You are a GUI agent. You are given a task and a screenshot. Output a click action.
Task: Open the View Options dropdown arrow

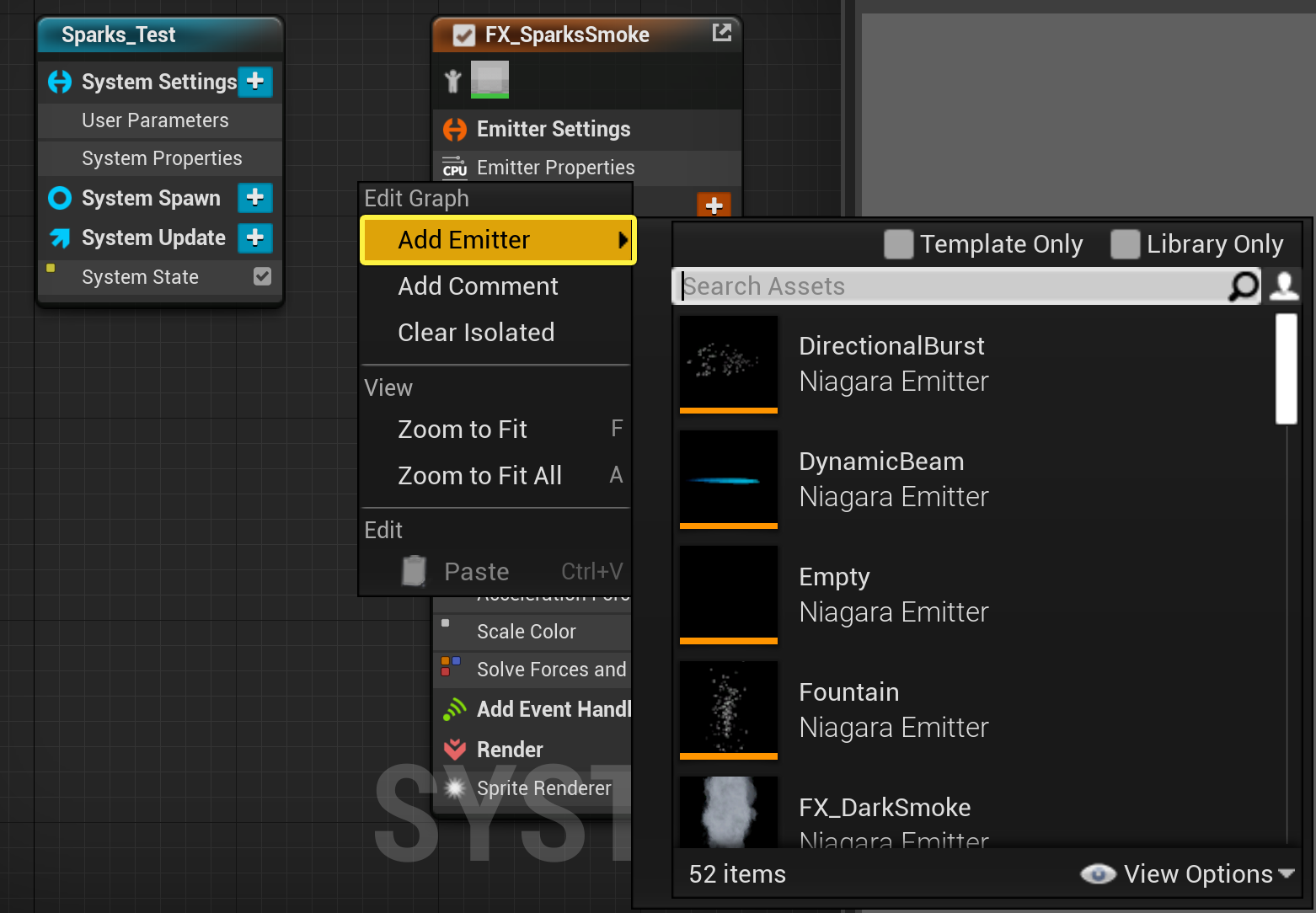(x=1286, y=873)
